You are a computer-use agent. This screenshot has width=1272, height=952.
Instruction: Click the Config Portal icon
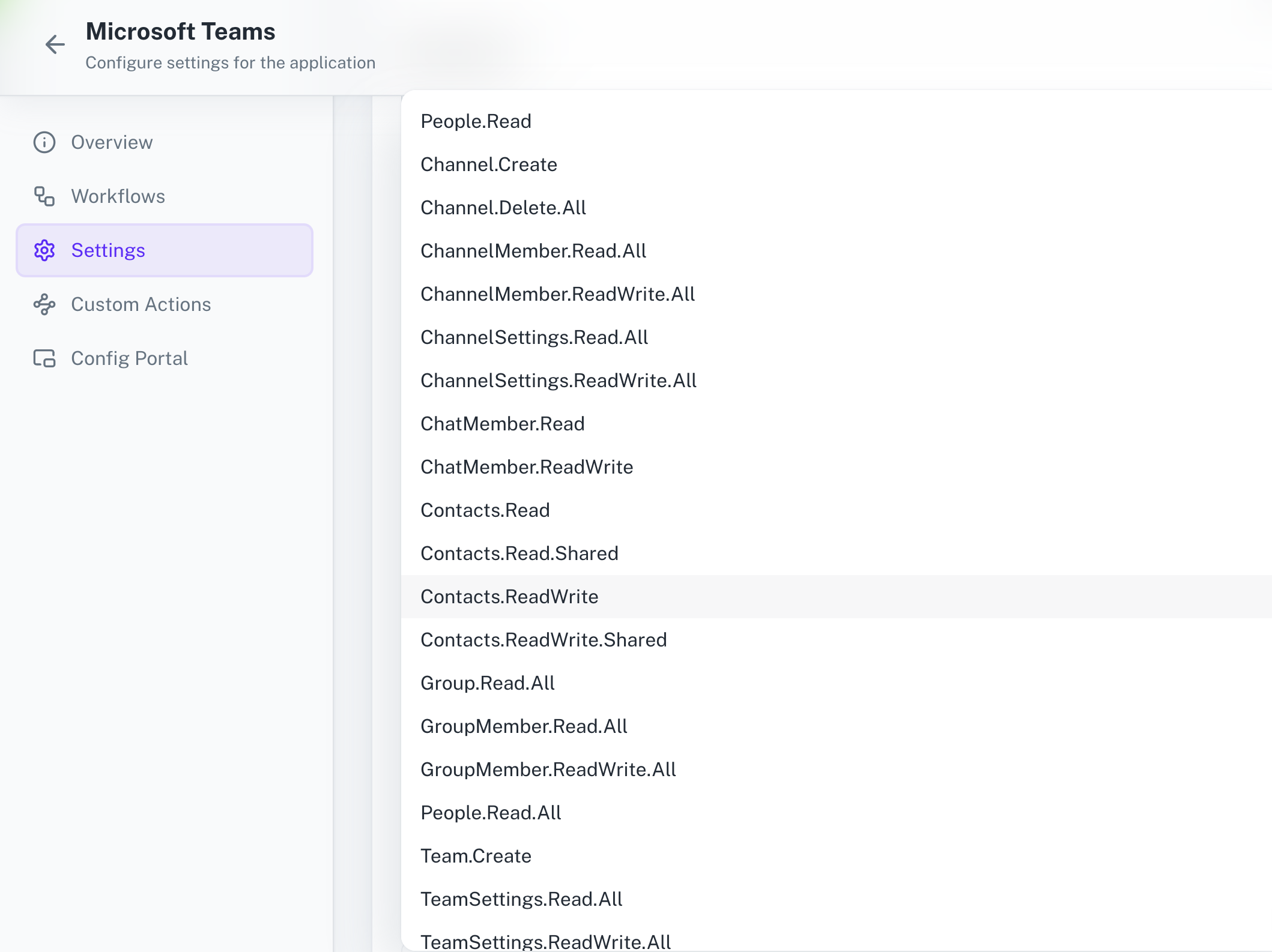coord(44,358)
